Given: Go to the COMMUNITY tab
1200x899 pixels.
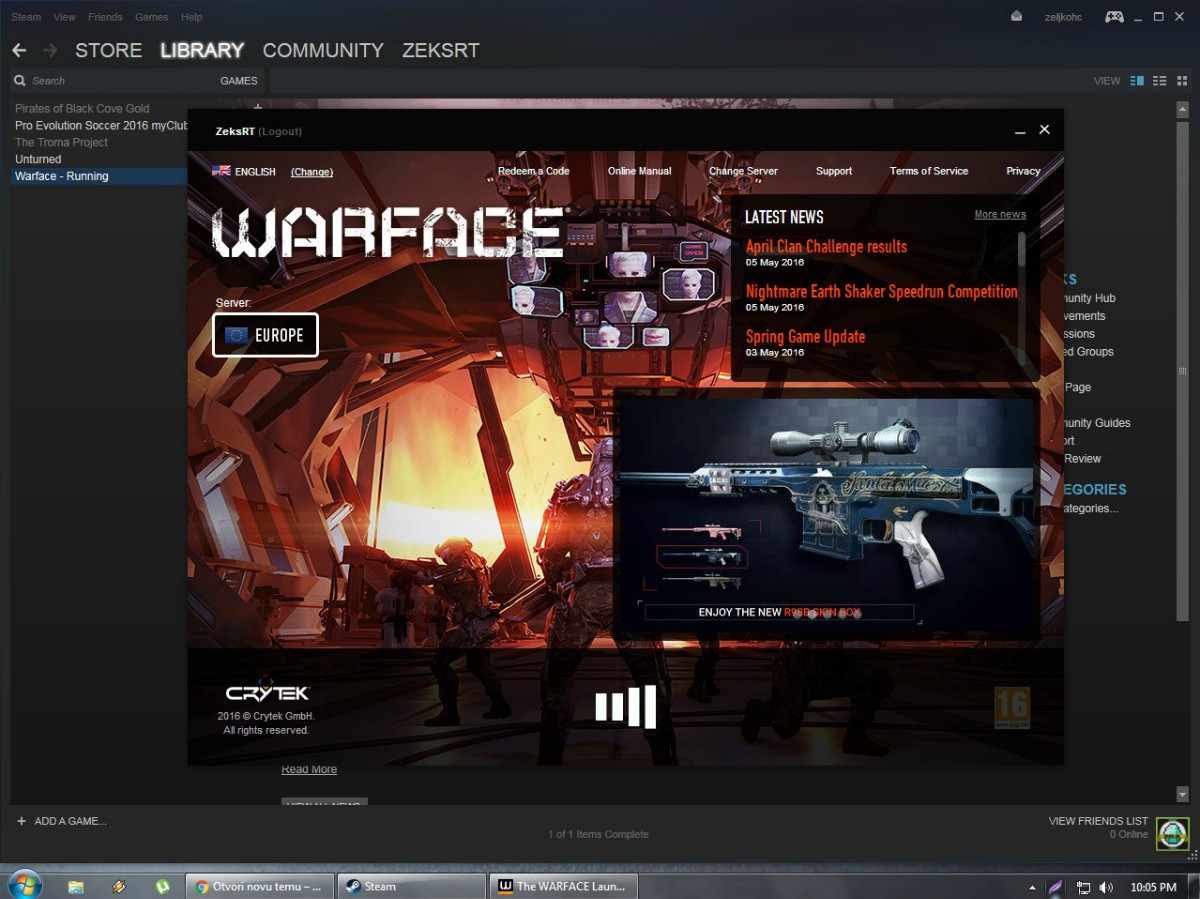Looking at the screenshot, I should [323, 50].
